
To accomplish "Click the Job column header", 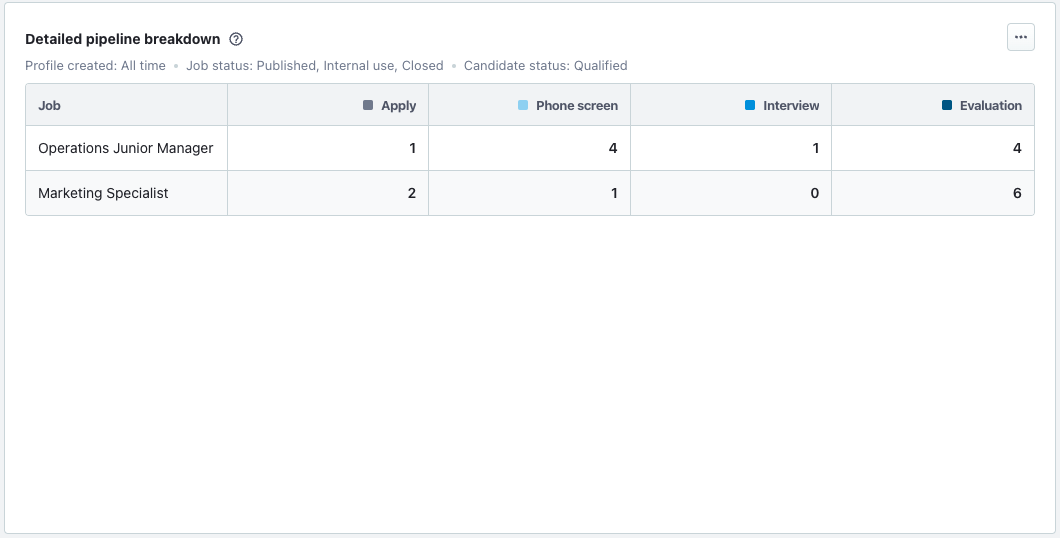I will point(50,105).
